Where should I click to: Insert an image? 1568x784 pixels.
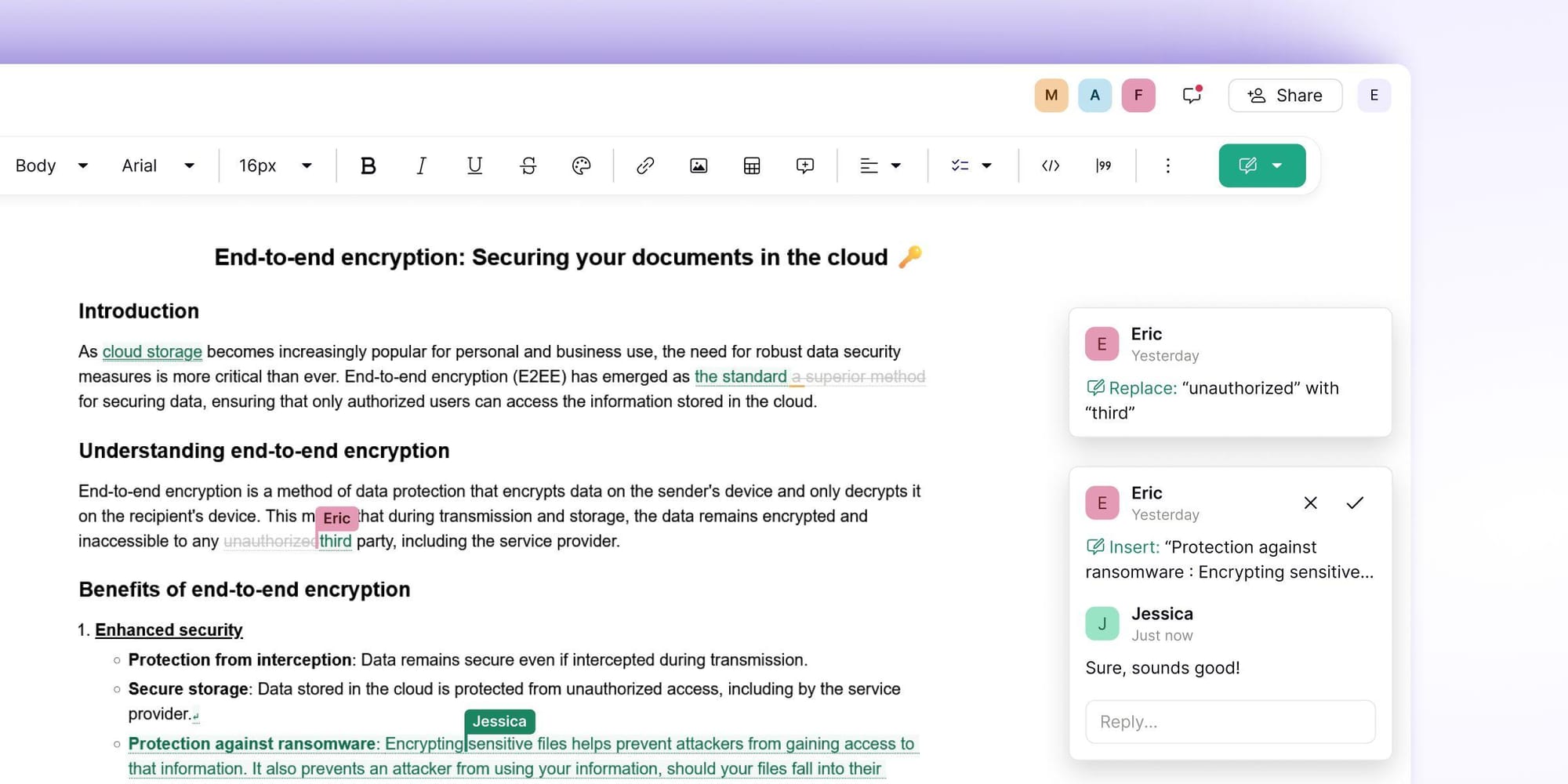(x=699, y=165)
